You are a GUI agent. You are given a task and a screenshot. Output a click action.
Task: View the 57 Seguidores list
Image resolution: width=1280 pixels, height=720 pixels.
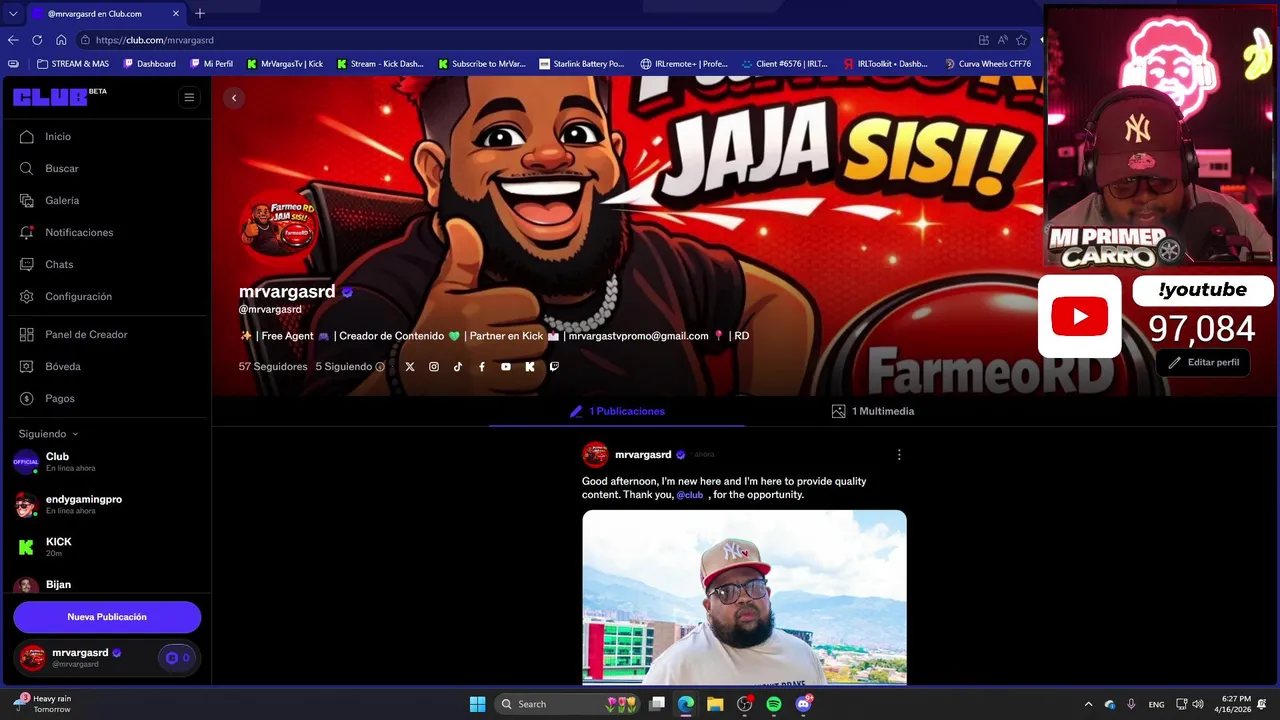[x=273, y=367]
